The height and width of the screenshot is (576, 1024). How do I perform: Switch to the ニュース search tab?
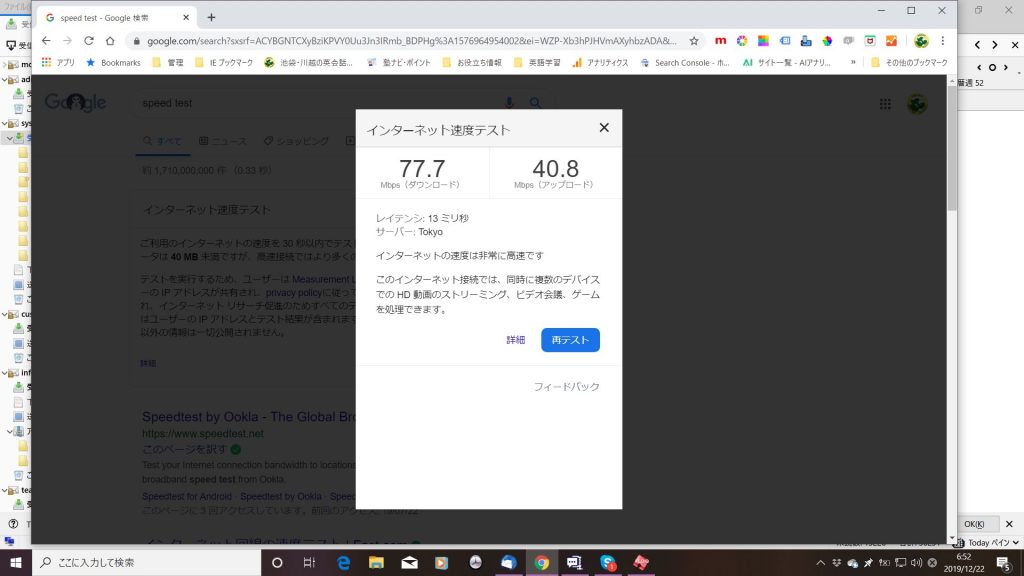coord(222,141)
